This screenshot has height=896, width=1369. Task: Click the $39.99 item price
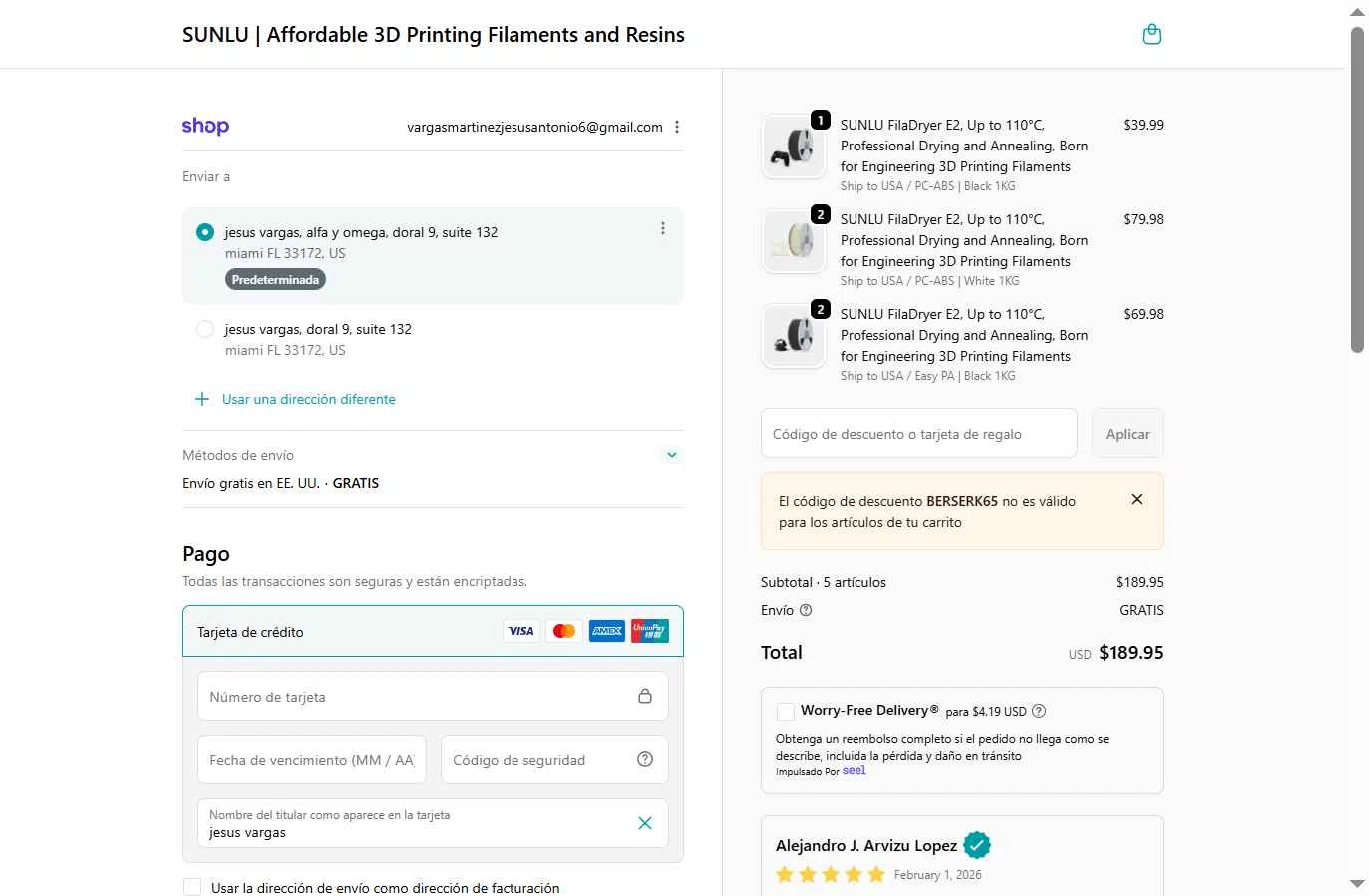coord(1143,125)
